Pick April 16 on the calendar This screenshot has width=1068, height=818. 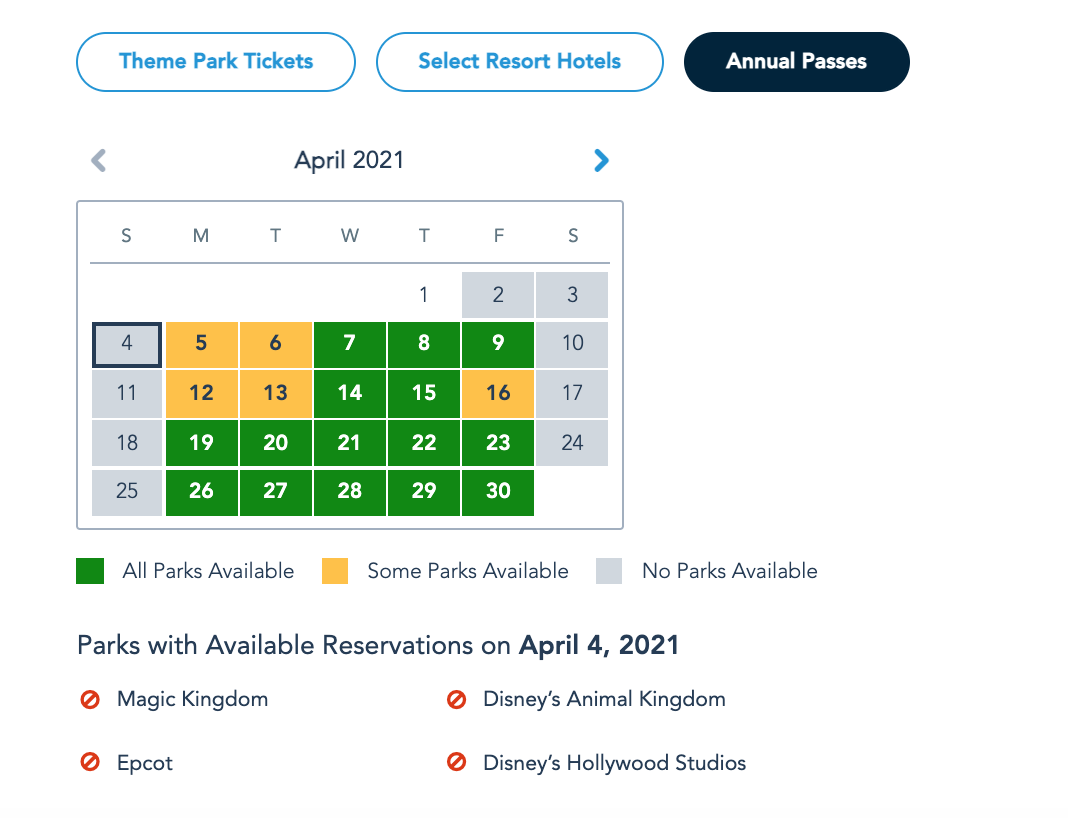coord(498,393)
